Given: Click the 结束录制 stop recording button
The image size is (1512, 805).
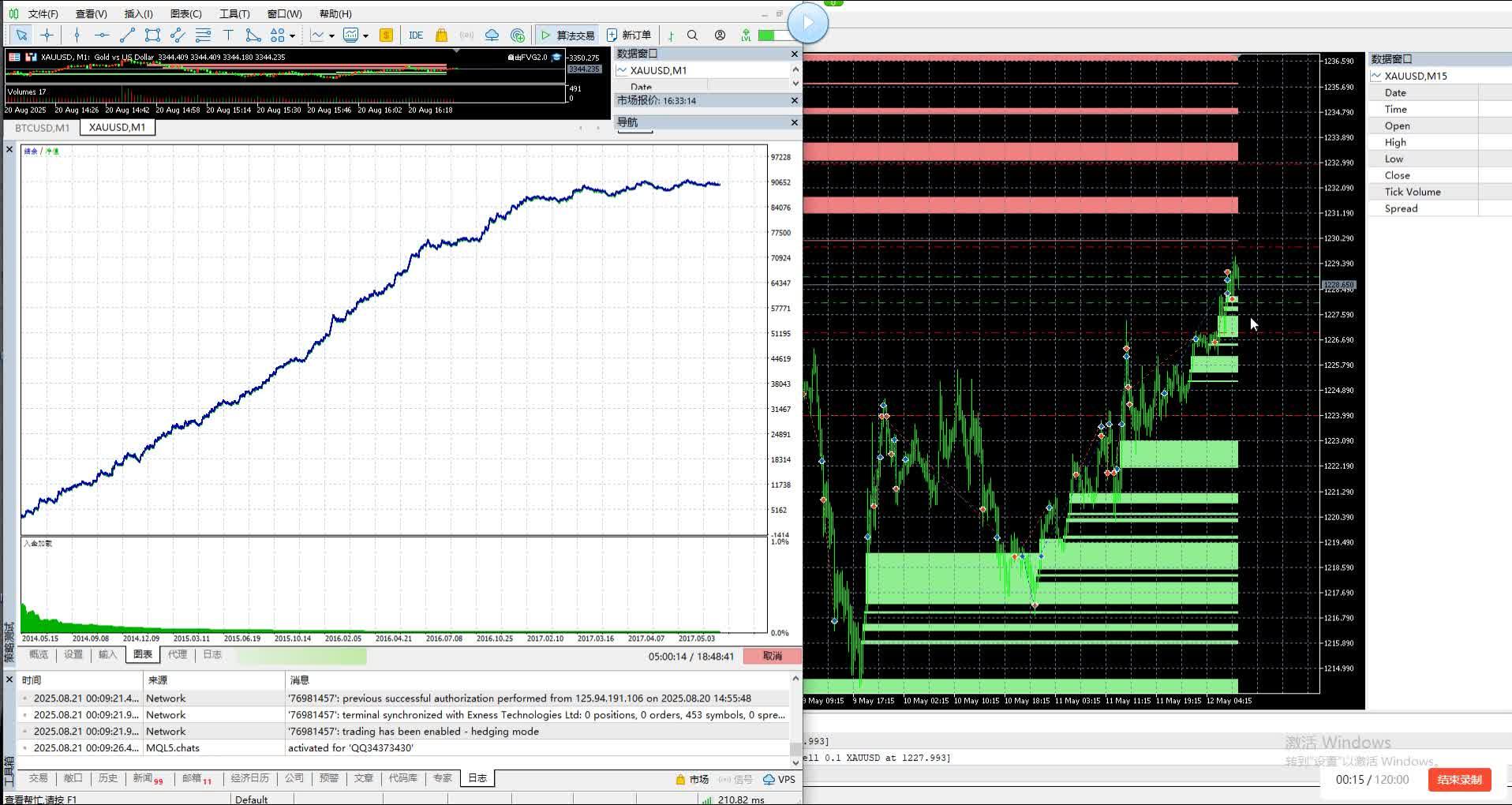Looking at the screenshot, I should 1459,780.
